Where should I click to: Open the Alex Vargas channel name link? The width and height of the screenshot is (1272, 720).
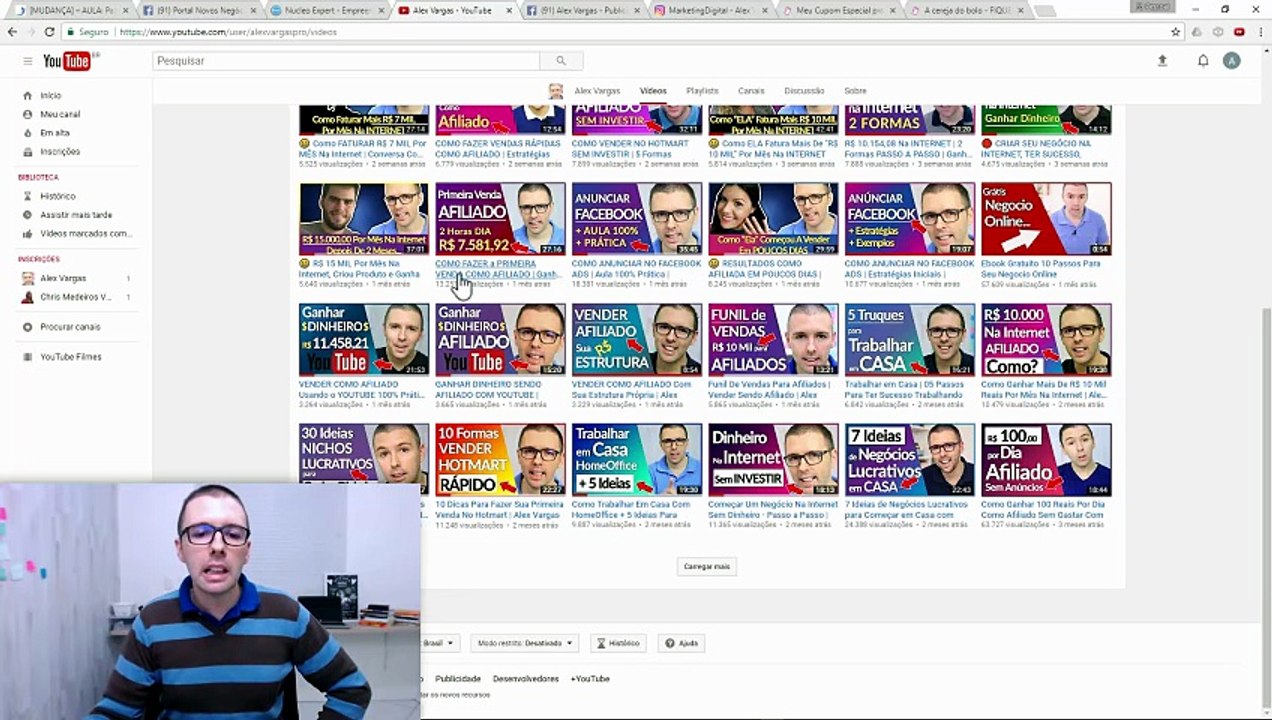(596, 91)
